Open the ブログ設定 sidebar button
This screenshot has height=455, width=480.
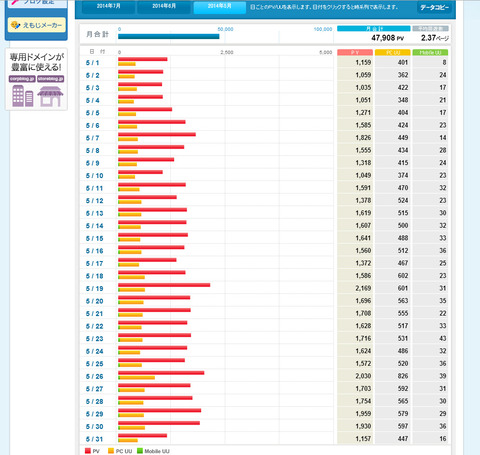point(37,3)
